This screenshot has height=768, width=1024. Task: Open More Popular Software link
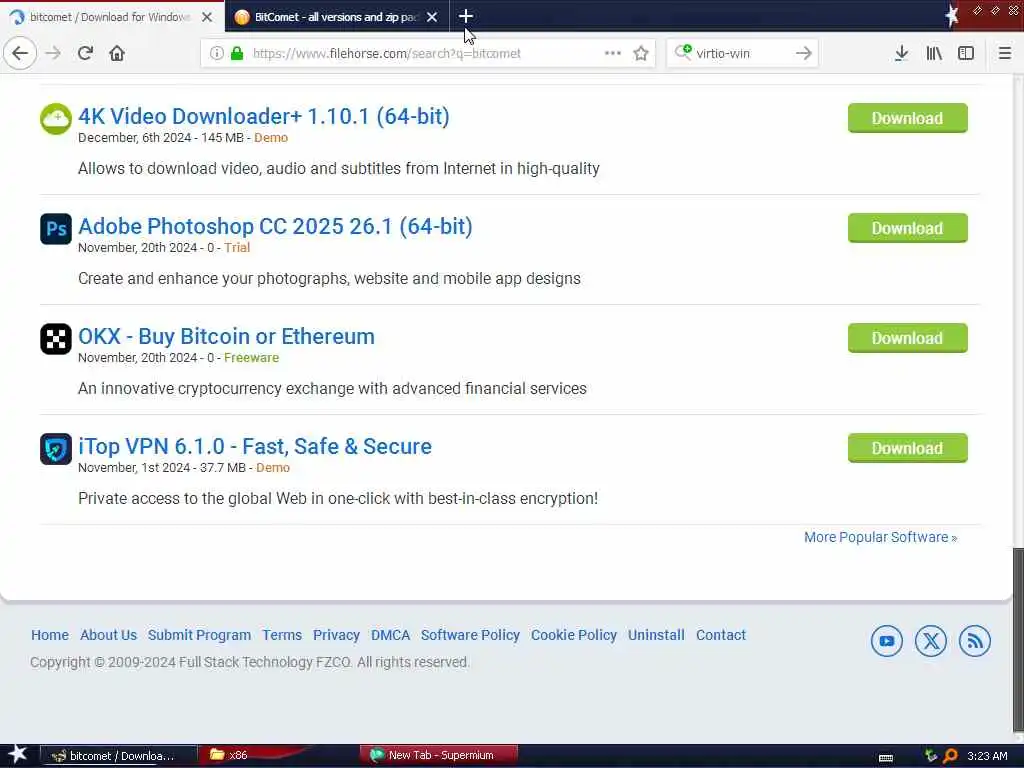(880, 537)
